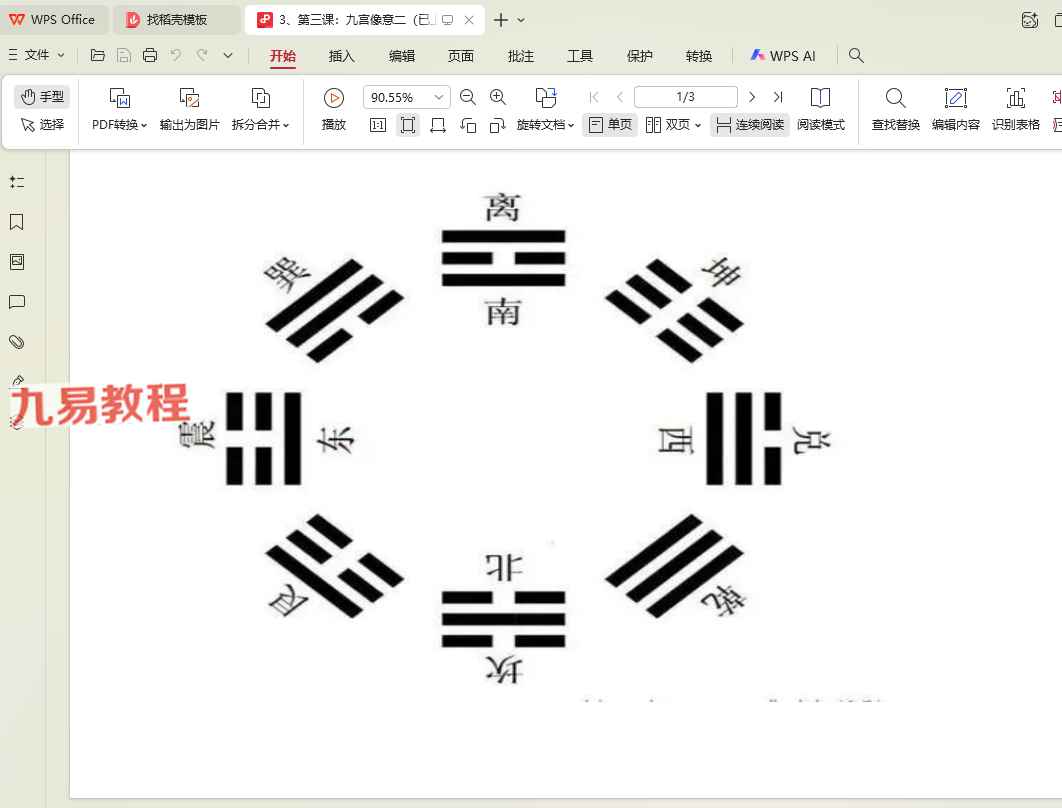Click the zoom in magnifier icon
Screen dimensions: 1062x808
pos(498,97)
